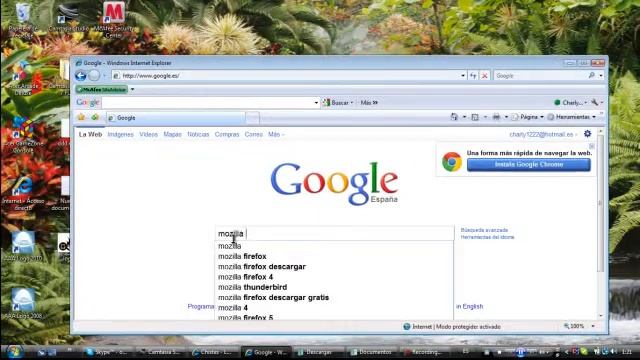Click the magnifier icon in IE search box

pyautogui.click(x=591, y=76)
